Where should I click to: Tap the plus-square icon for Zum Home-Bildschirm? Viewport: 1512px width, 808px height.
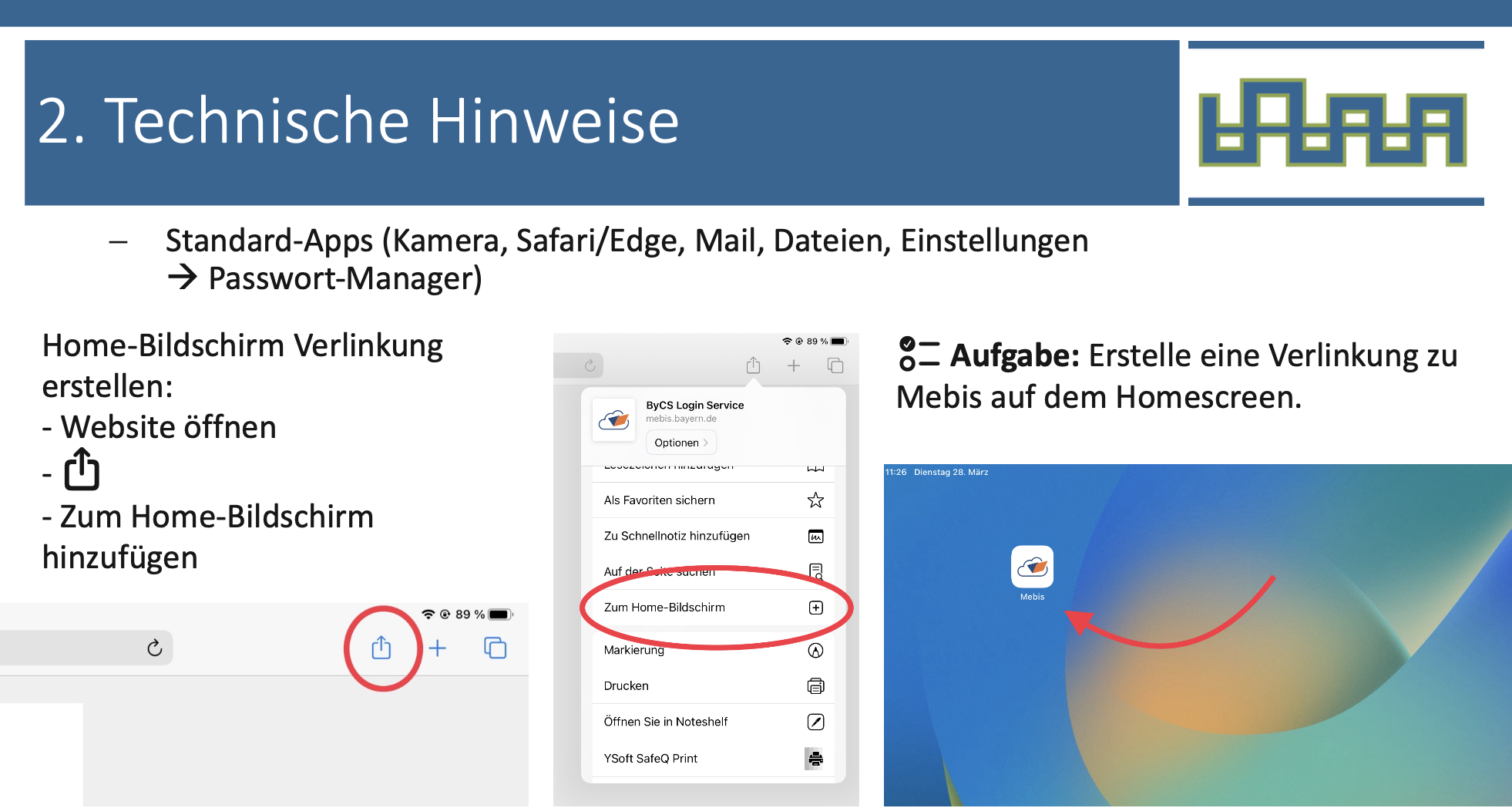click(x=816, y=608)
